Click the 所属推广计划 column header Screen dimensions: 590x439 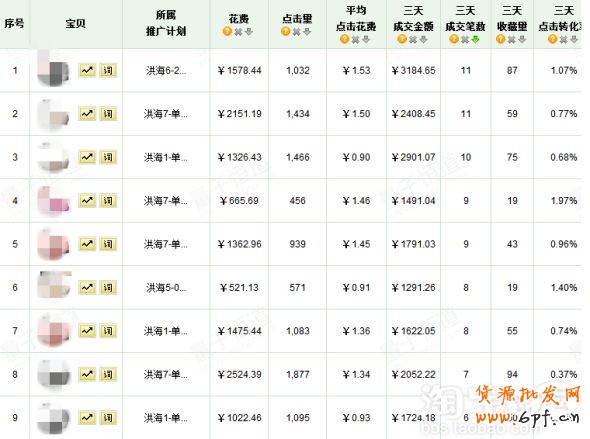pyautogui.click(x=166, y=23)
